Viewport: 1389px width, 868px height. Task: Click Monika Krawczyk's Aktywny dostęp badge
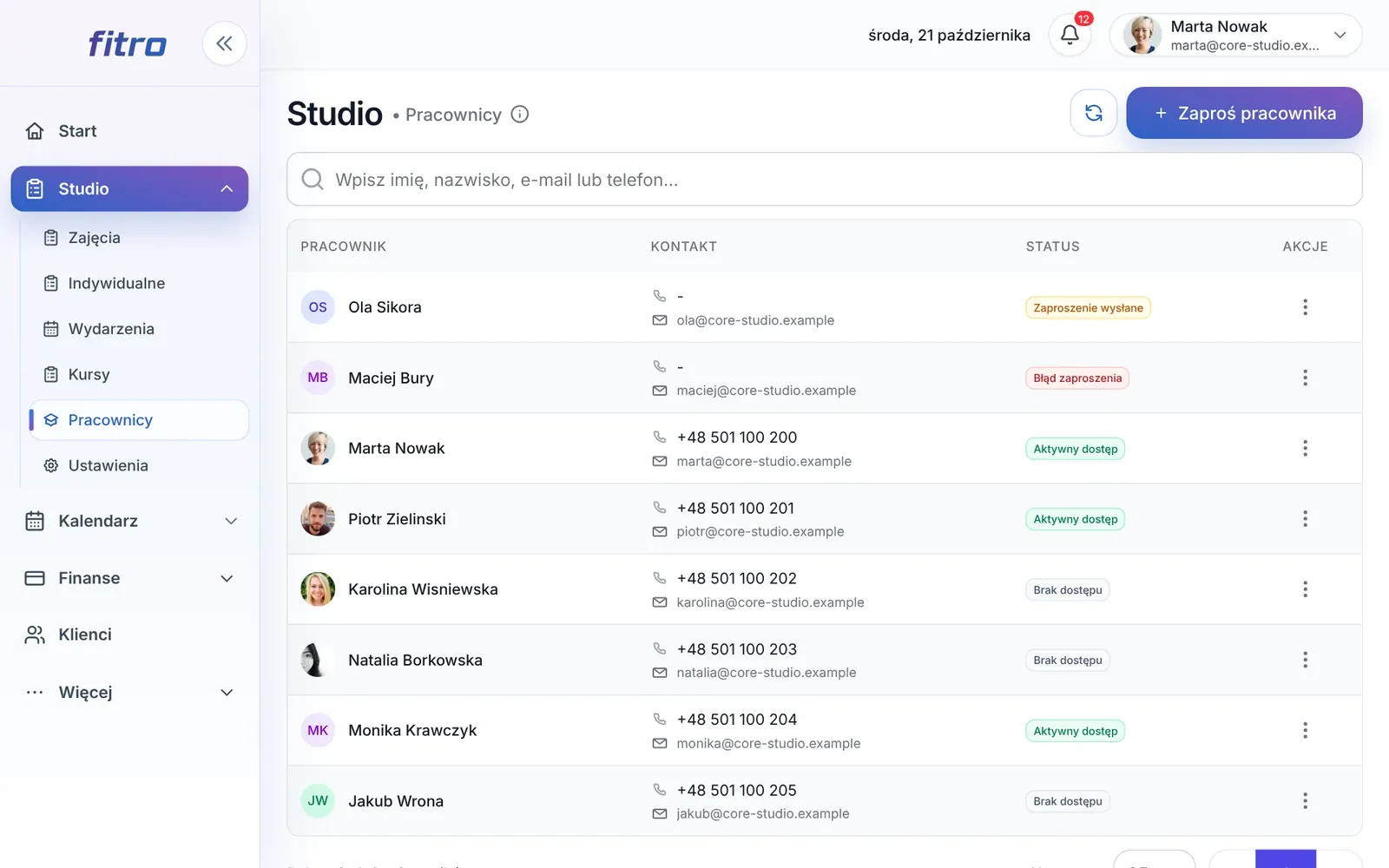1075,731
